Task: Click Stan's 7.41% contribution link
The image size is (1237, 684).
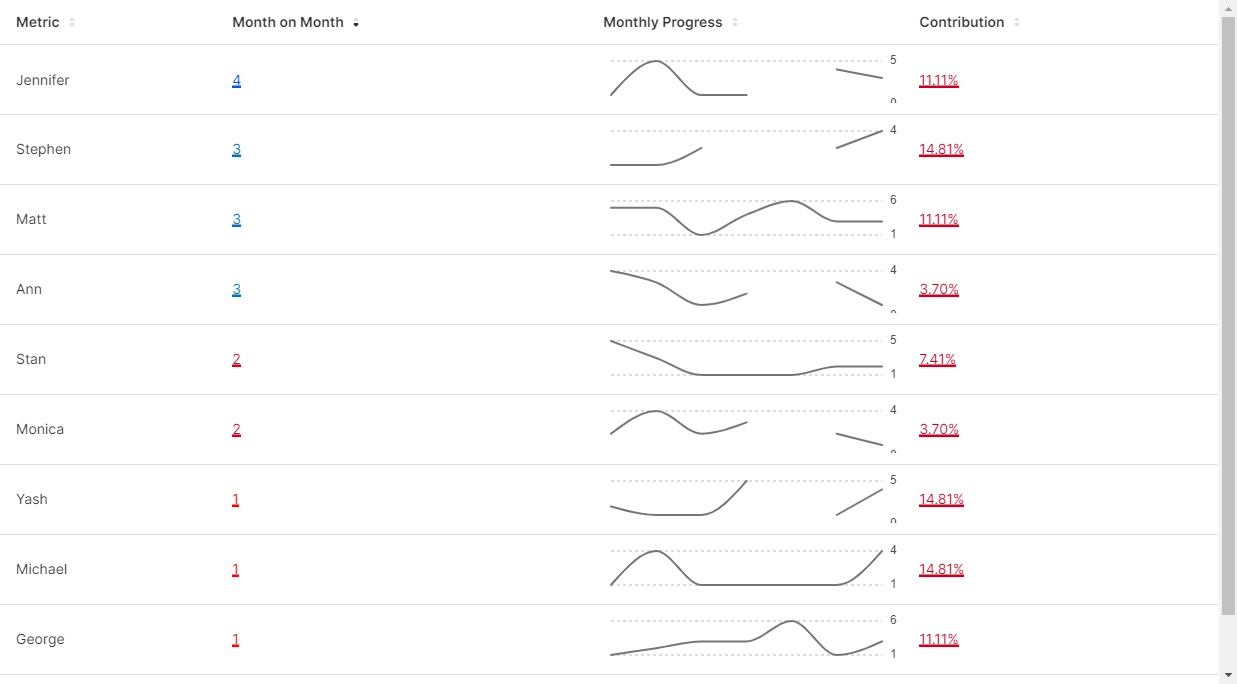Action: 937,359
